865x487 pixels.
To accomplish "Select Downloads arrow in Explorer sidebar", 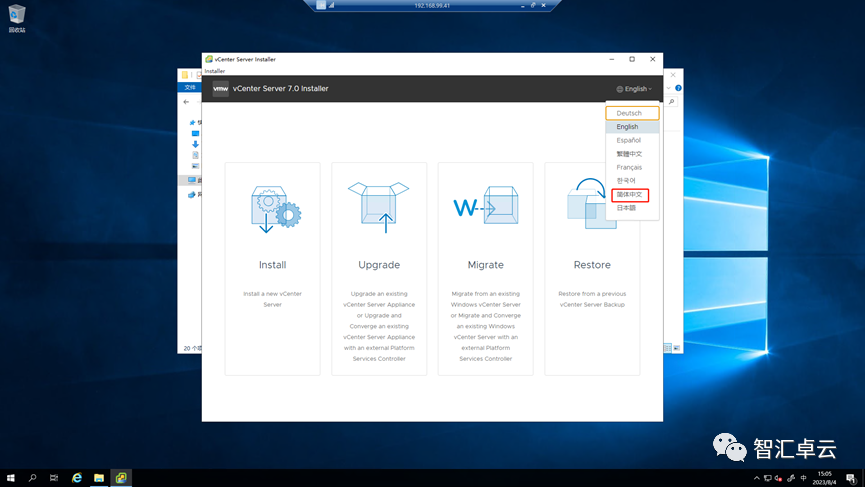I will tap(195, 144).
